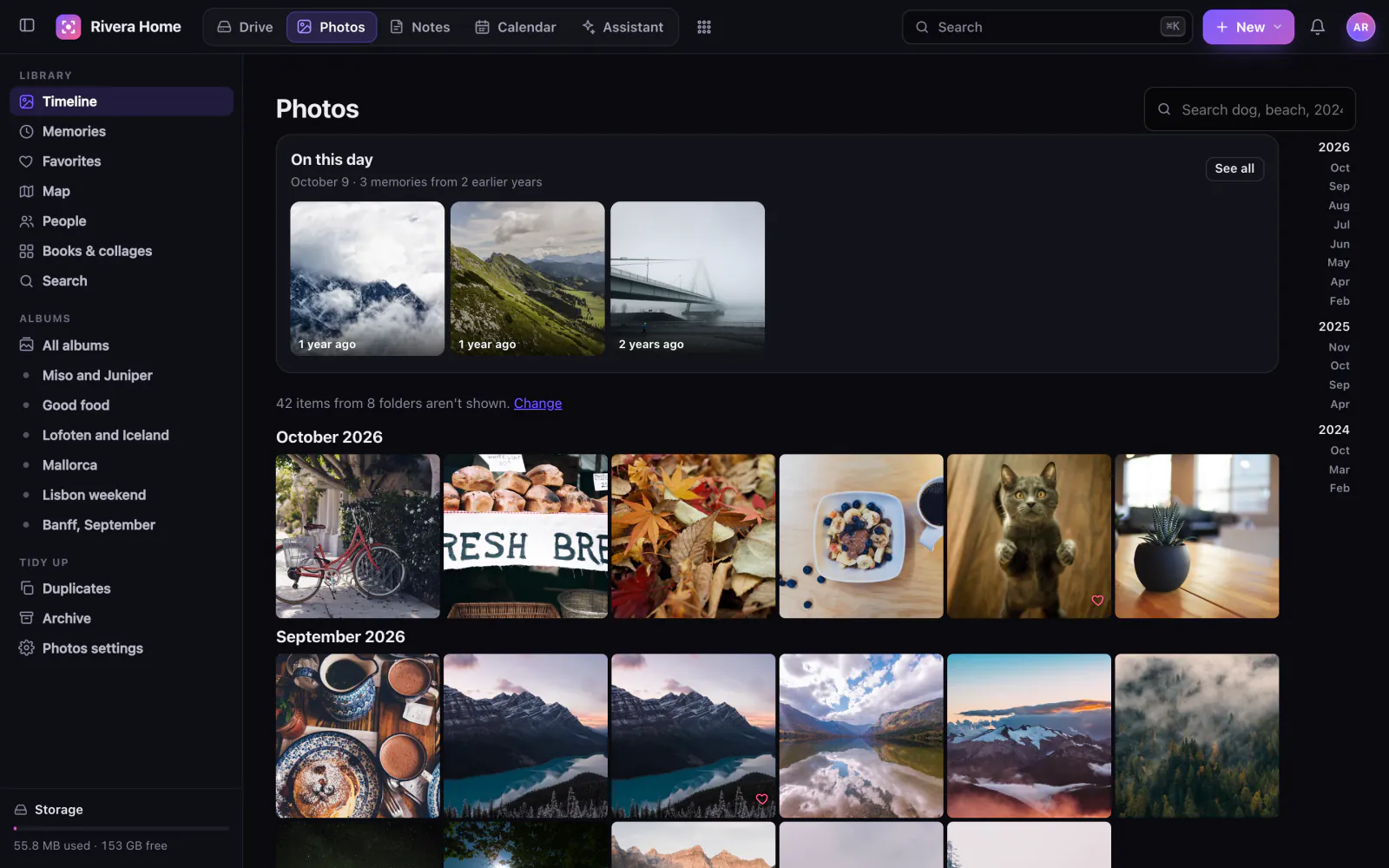Switch to the Drive tab
This screenshot has width=1389, height=868.
(245, 27)
